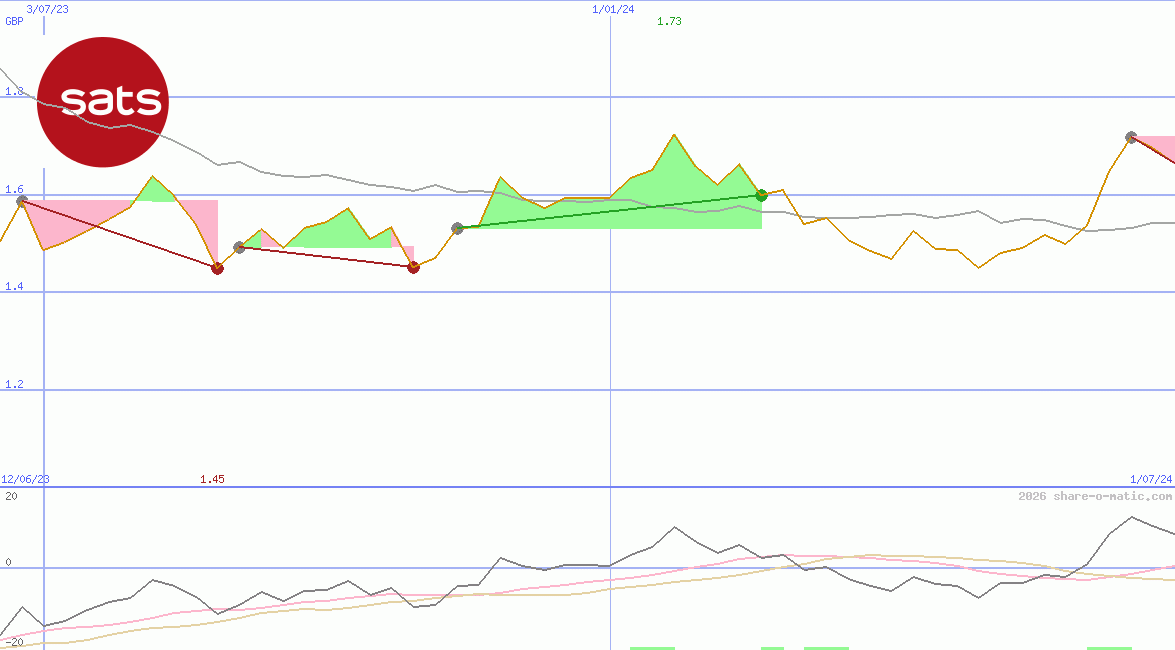Select the grey entry marker at the latest price peak
This screenshot has height=650, width=1175.
(x=1132, y=137)
